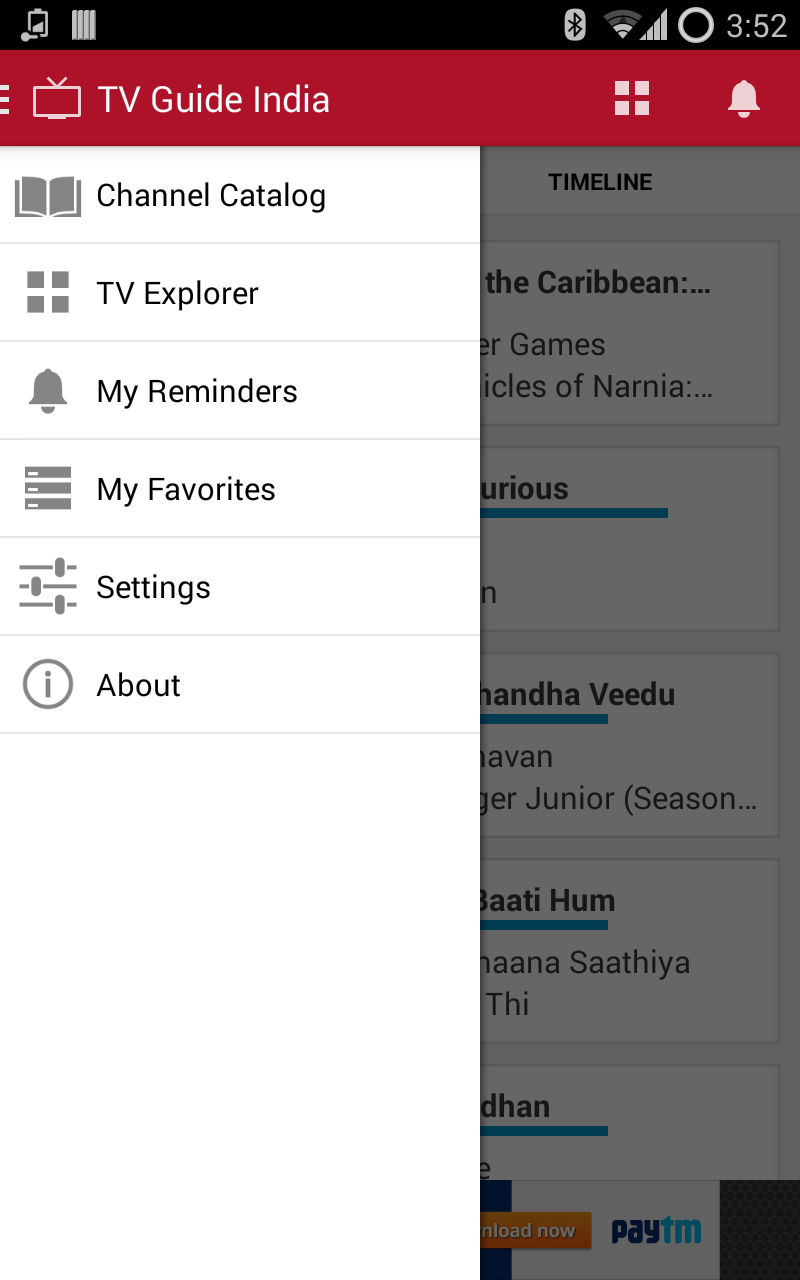The height and width of the screenshot is (1280, 800).
Task: Tap the About info icon
Action: pos(47,685)
